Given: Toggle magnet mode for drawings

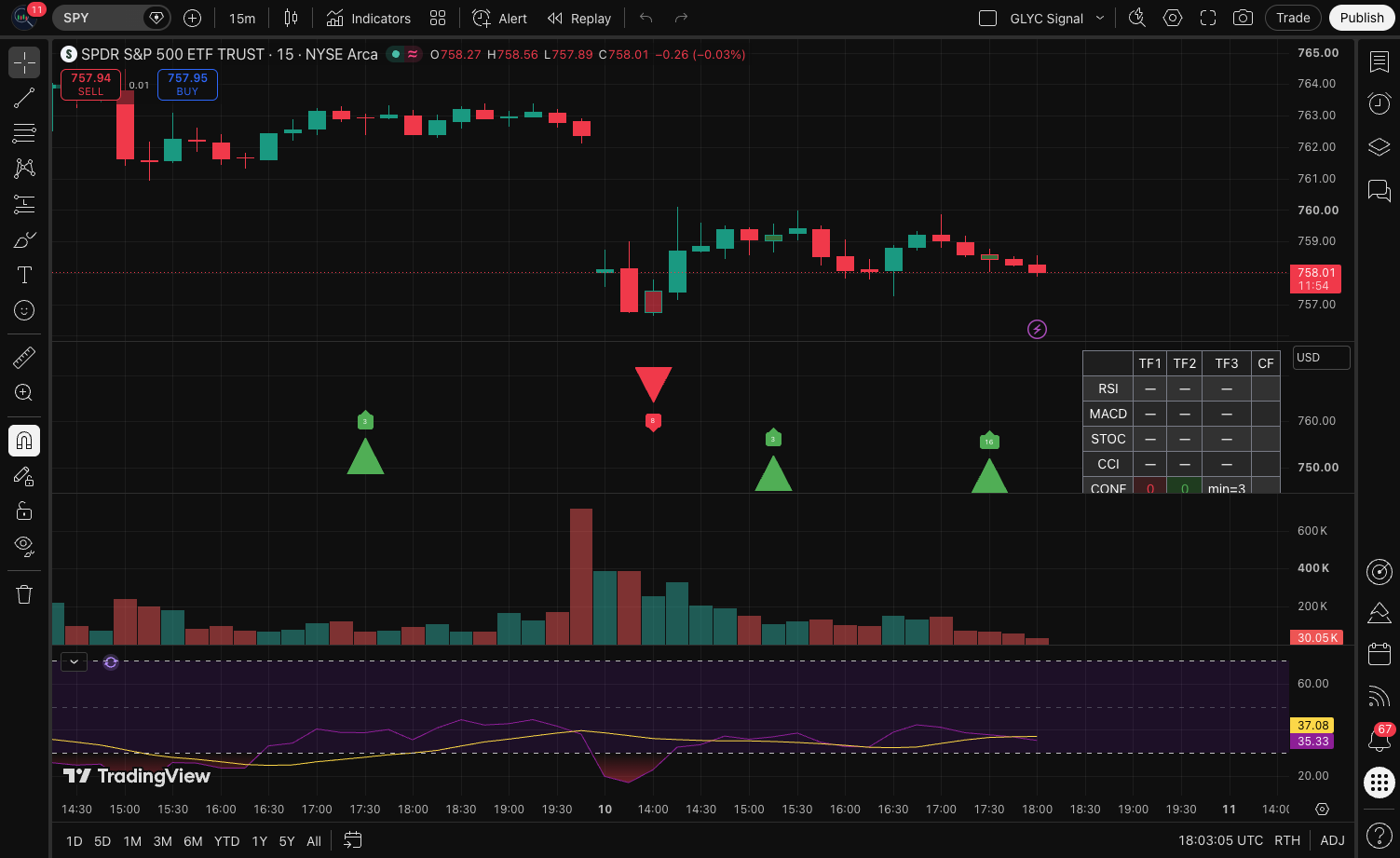Looking at the screenshot, I should coord(24,441).
